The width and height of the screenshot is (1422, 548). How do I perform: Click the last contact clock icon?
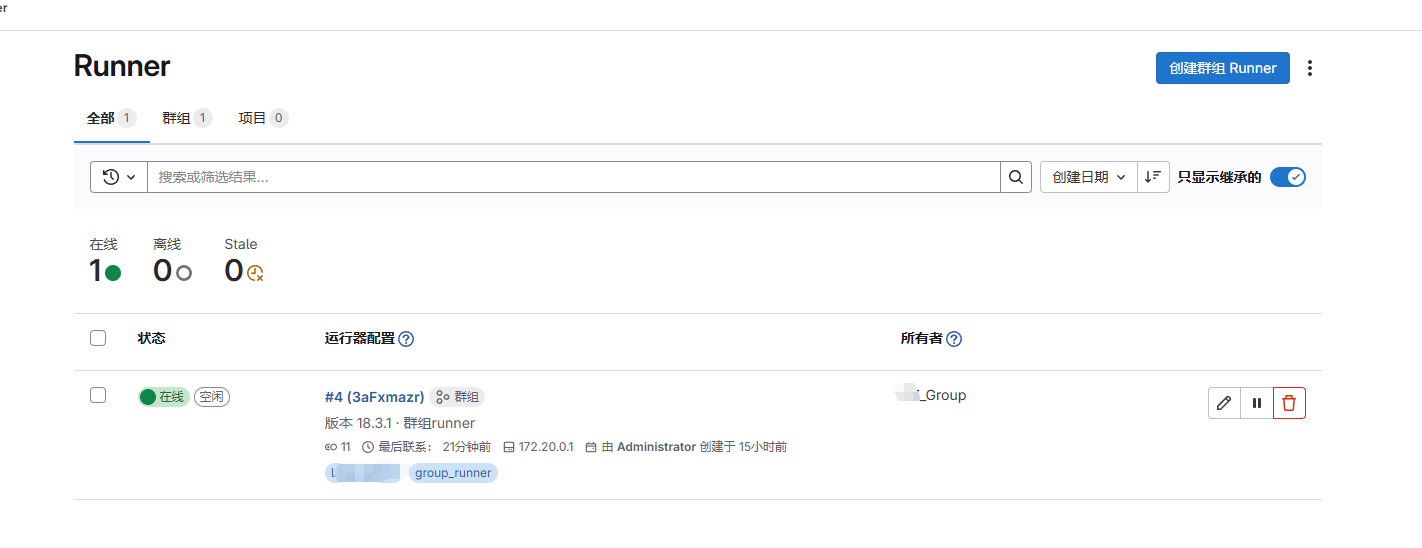pos(368,447)
